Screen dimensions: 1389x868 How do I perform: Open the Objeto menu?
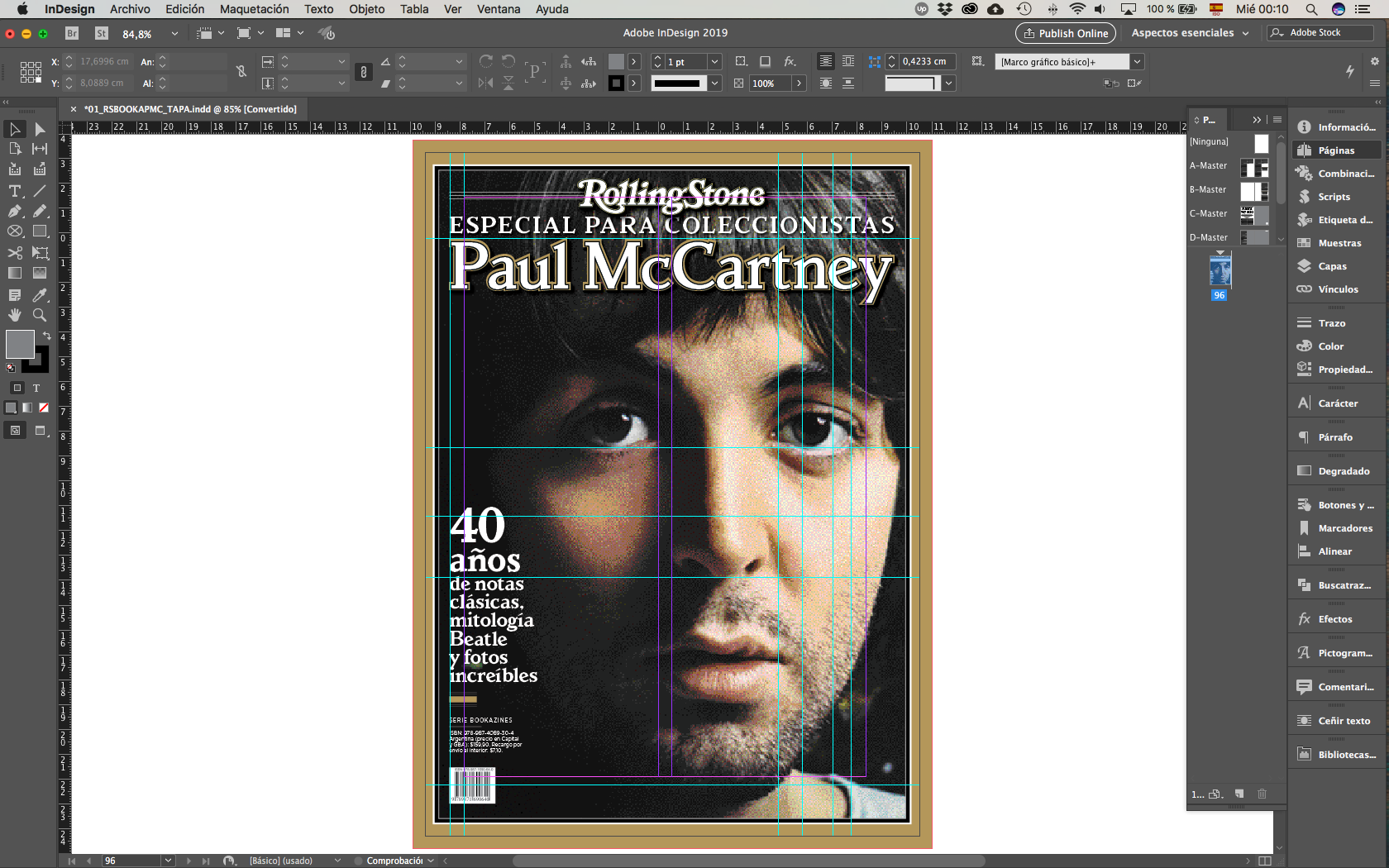click(x=366, y=9)
